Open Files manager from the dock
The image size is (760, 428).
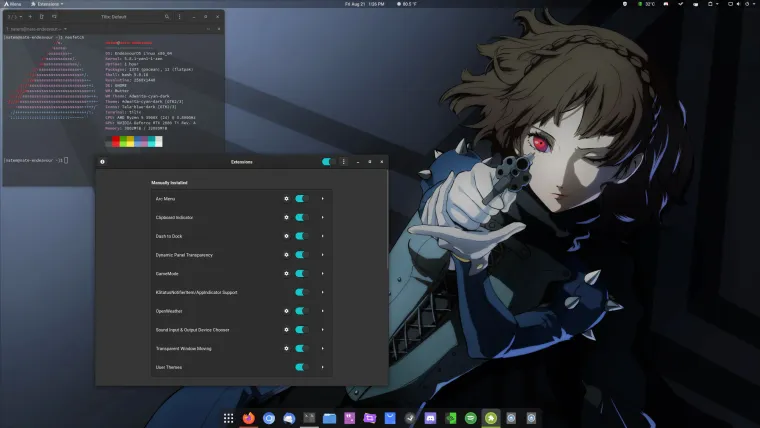pyautogui.click(x=329, y=418)
